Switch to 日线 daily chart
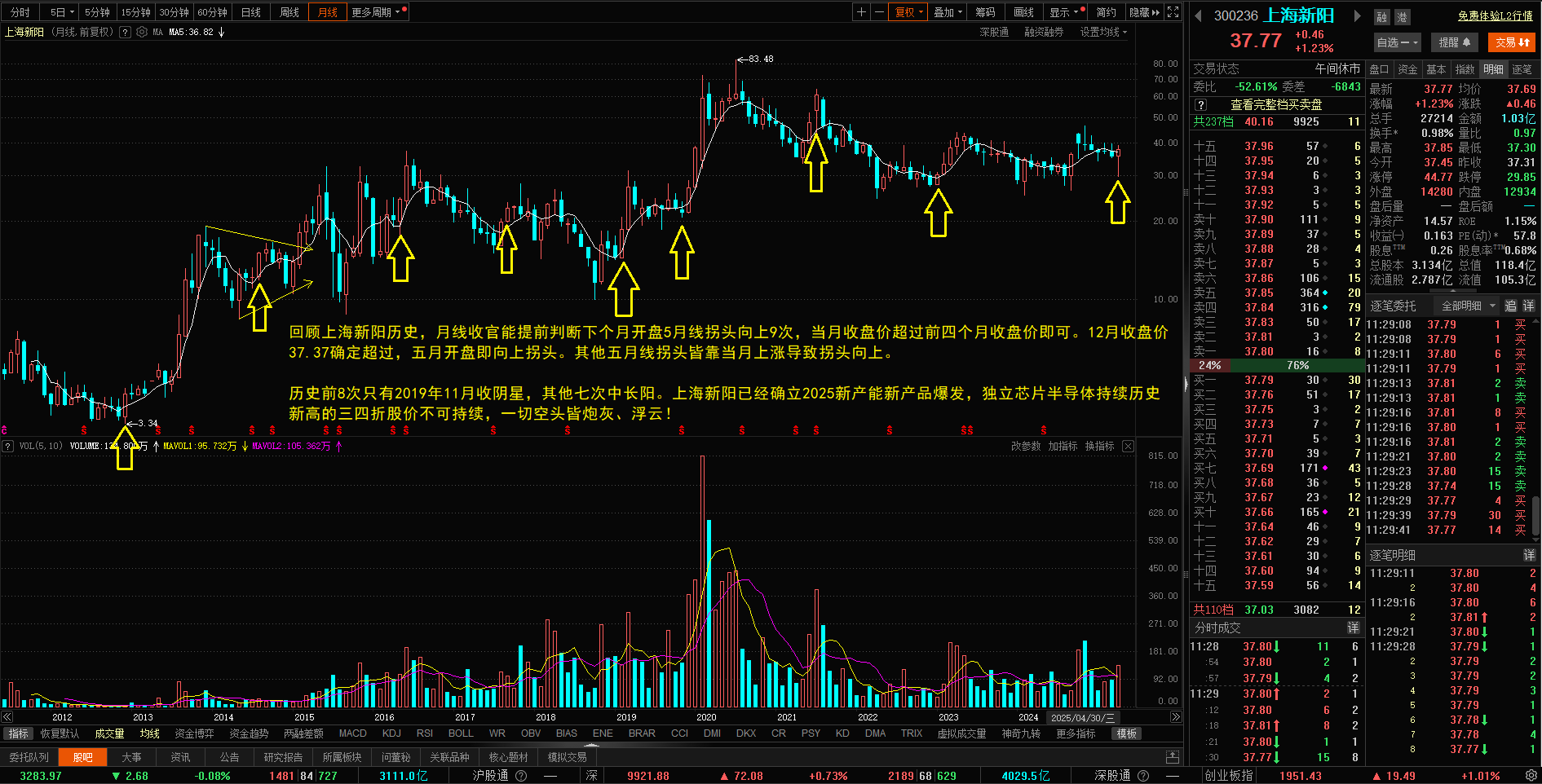The image size is (1542, 784). [251, 12]
